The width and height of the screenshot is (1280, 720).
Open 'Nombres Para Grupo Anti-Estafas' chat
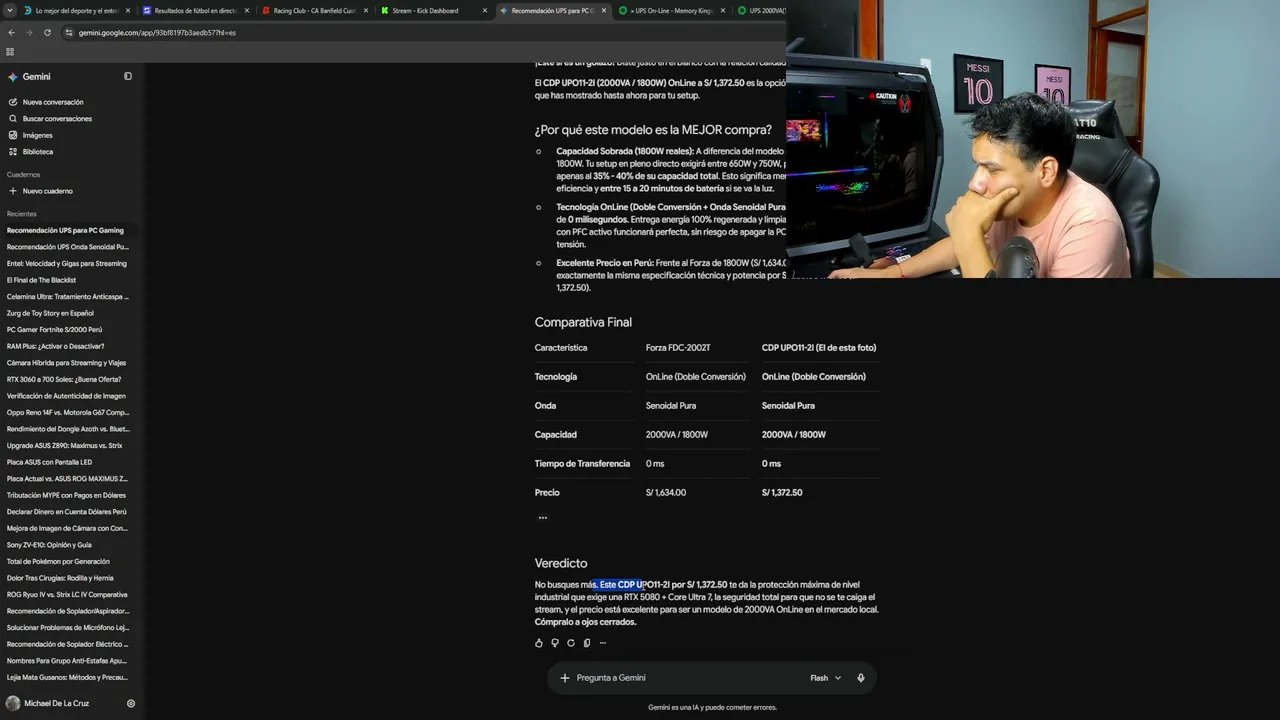[67, 660]
